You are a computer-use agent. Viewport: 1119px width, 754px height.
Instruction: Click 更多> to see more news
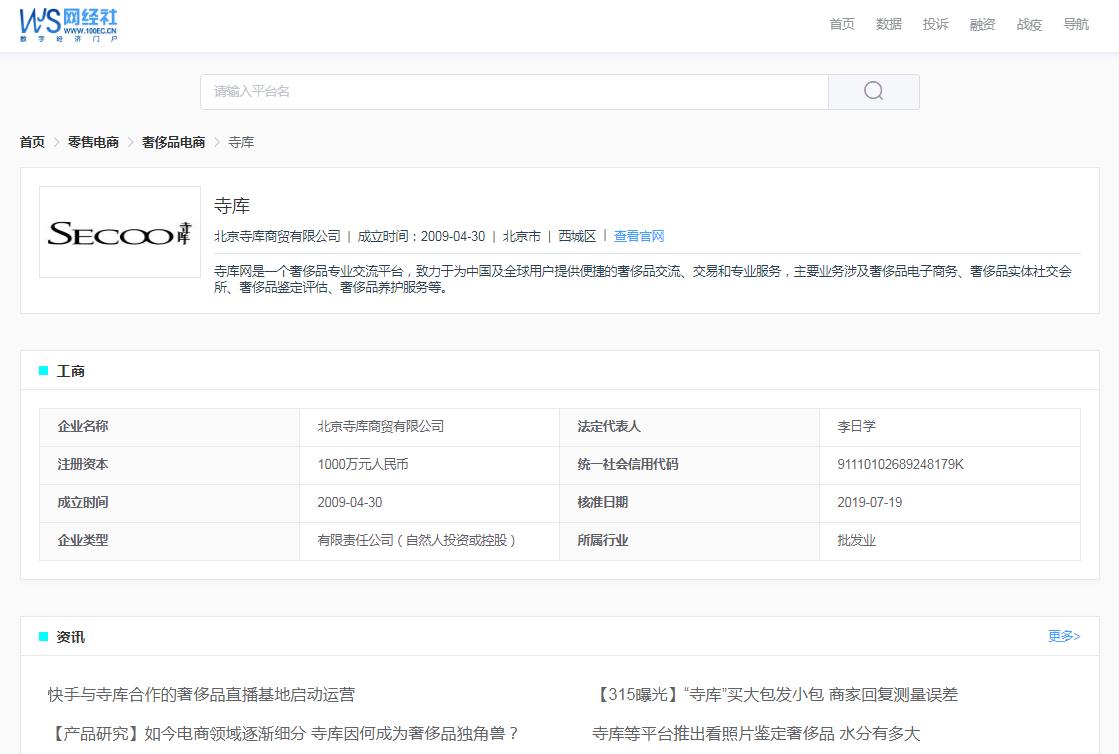point(1064,635)
